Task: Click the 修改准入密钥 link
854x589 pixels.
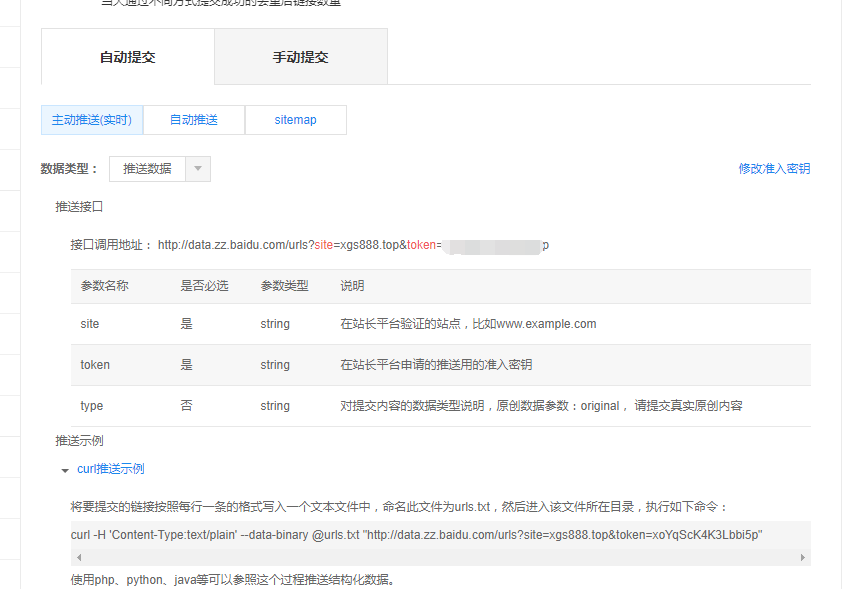Action: point(774,169)
